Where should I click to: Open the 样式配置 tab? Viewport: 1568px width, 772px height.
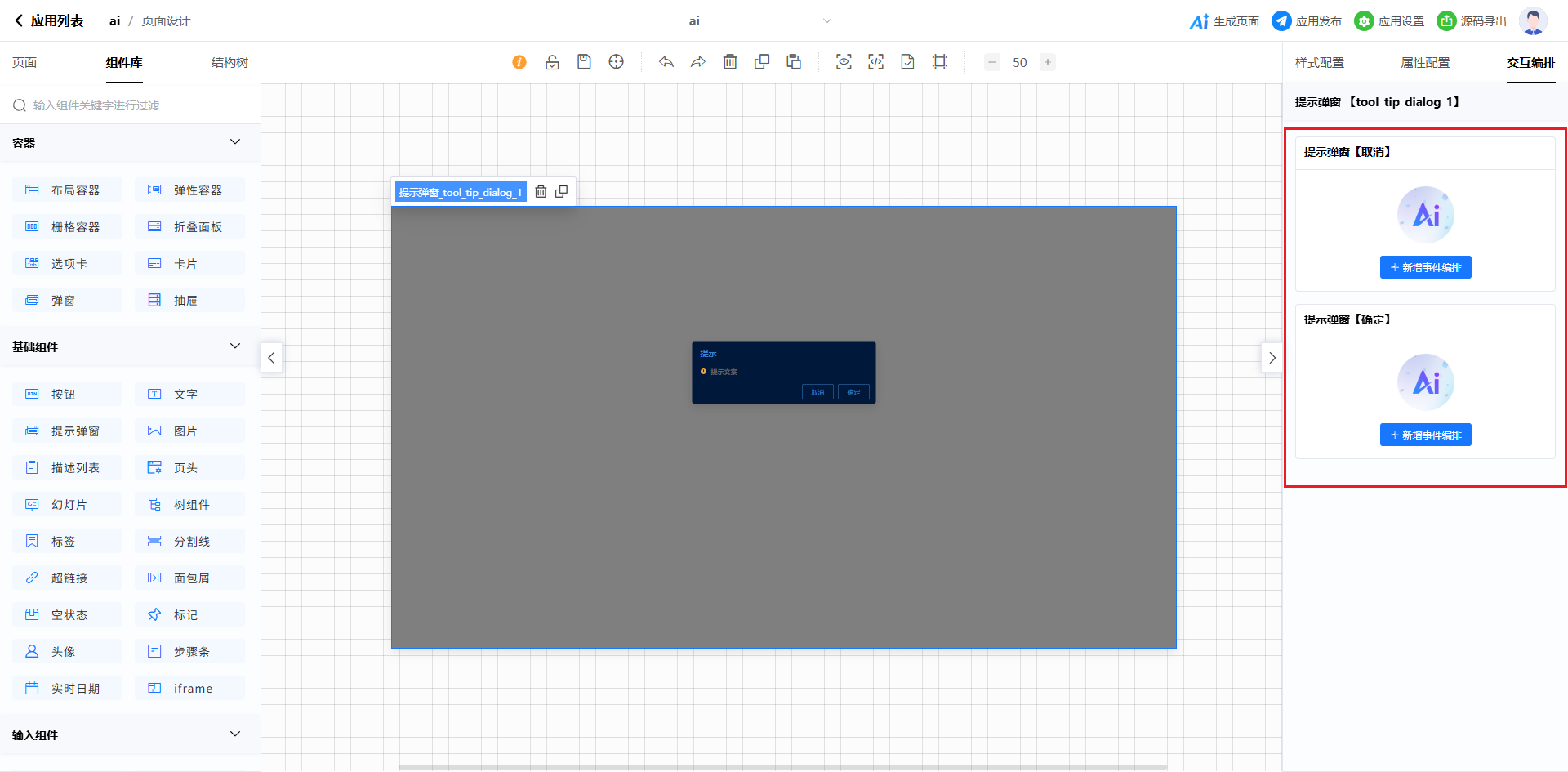[1319, 63]
